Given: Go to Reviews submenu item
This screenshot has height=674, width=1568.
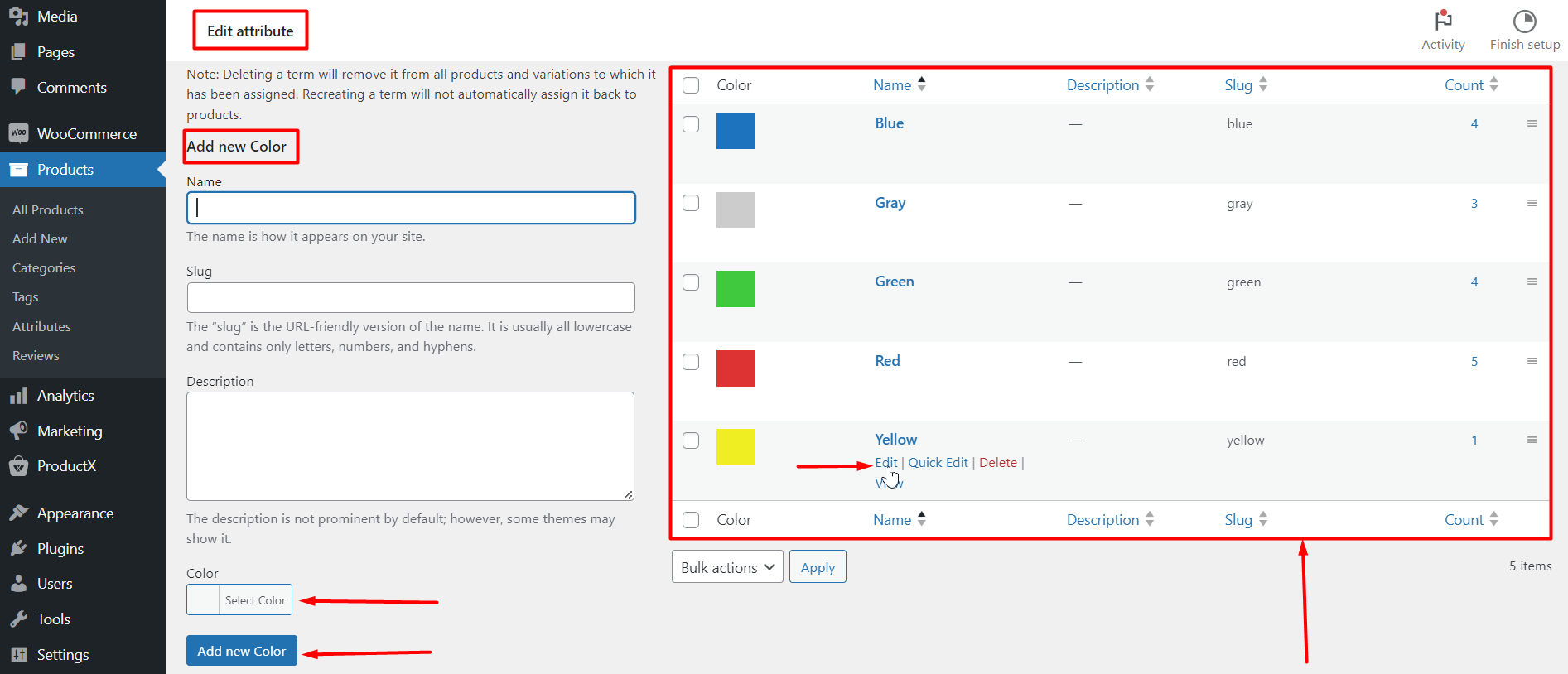Looking at the screenshot, I should tap(36, 355).
